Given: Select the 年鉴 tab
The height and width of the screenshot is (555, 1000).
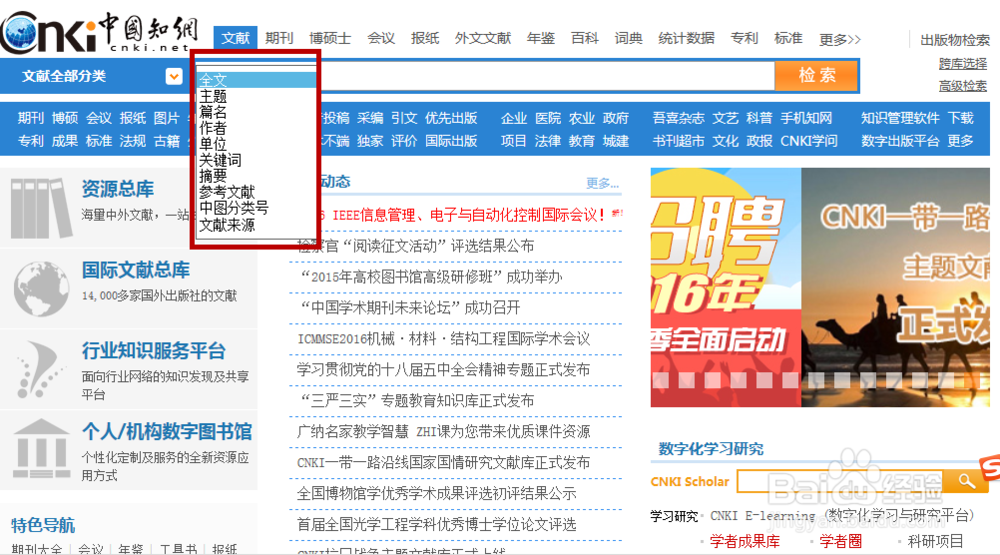Looking at the screenshot, I should (x=541, y=38).
